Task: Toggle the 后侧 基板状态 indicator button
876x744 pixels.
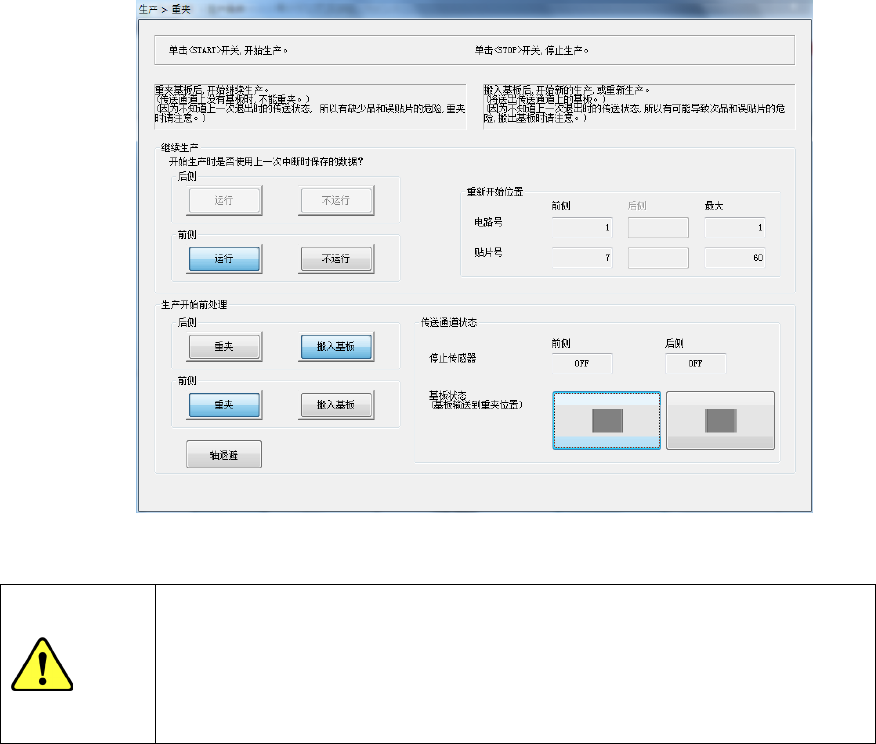Action: 721,421
